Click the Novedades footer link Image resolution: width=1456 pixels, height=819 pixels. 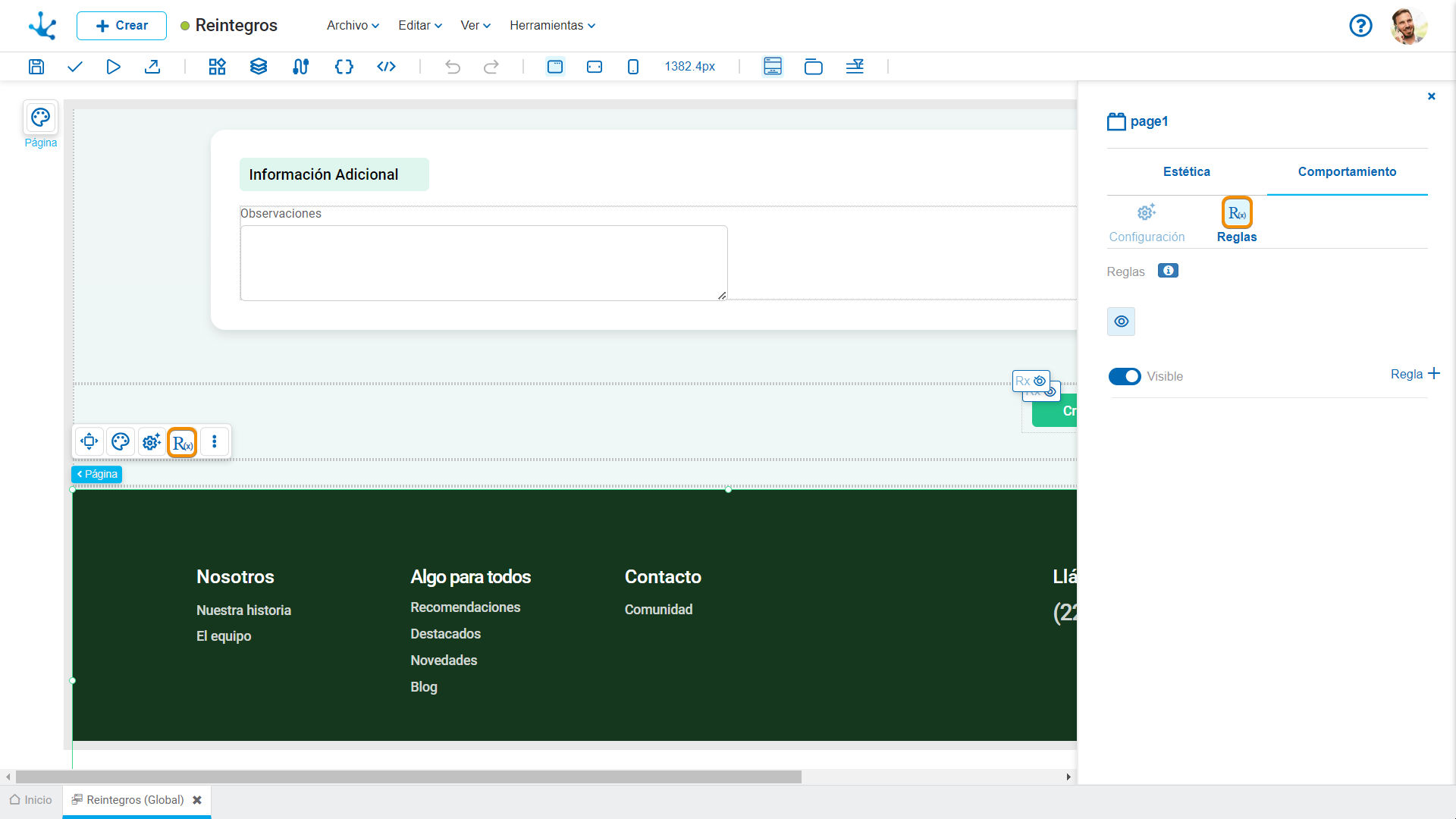coord(444,661)
